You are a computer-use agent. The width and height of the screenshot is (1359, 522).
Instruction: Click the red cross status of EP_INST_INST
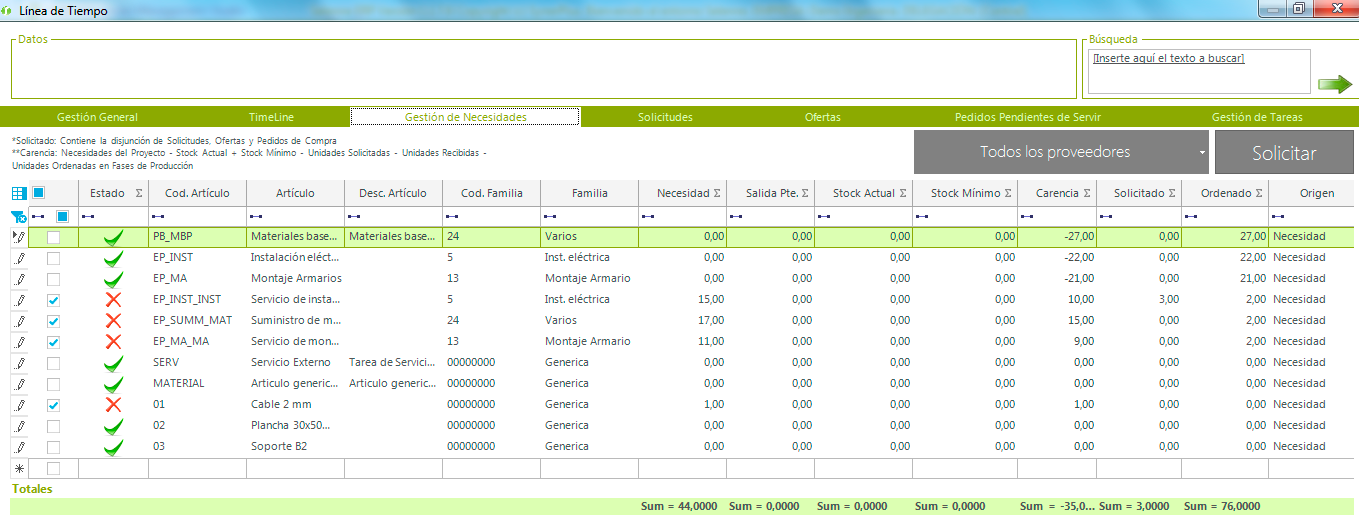pos(113,299)
